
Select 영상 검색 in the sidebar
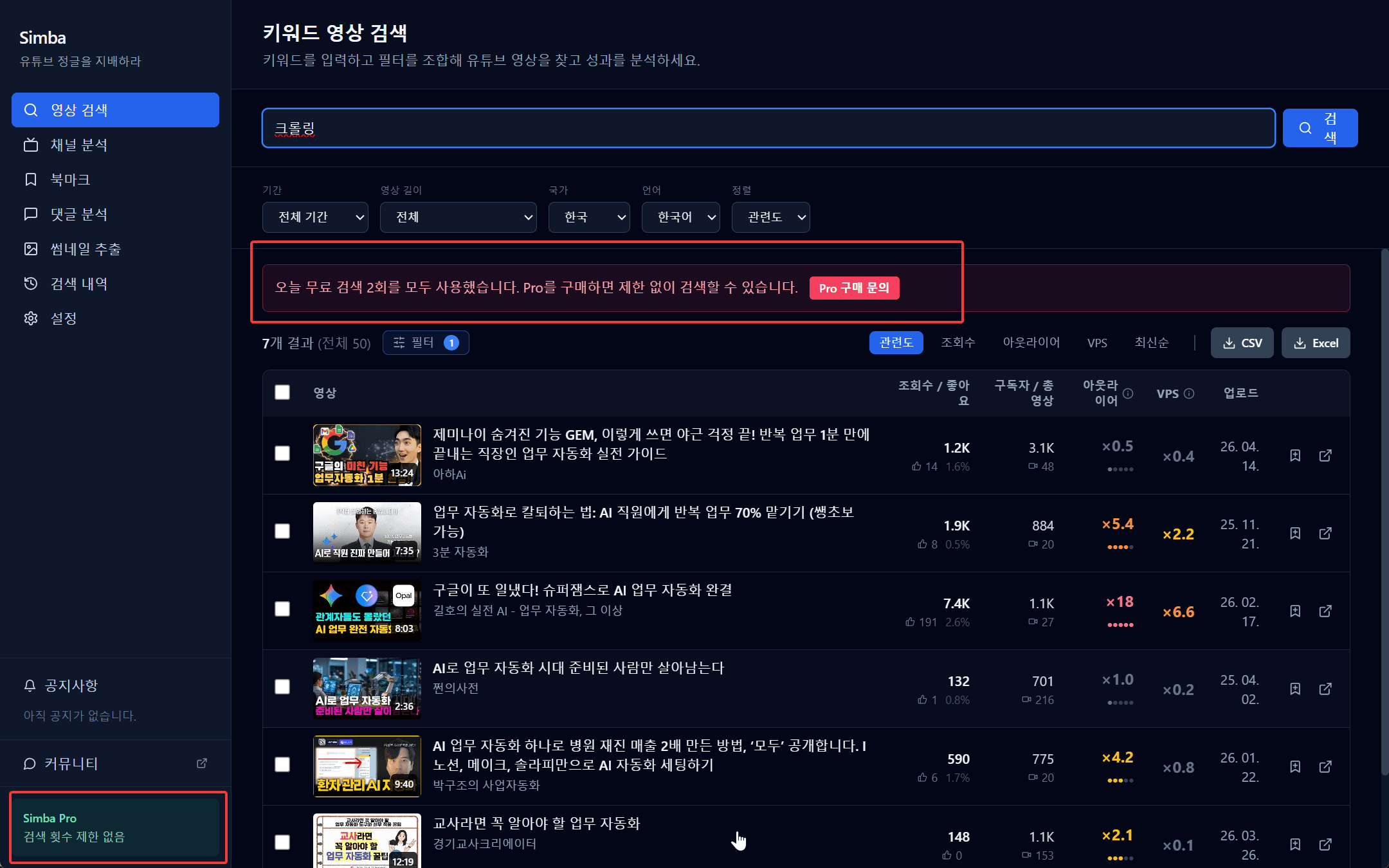pos(115,110)
